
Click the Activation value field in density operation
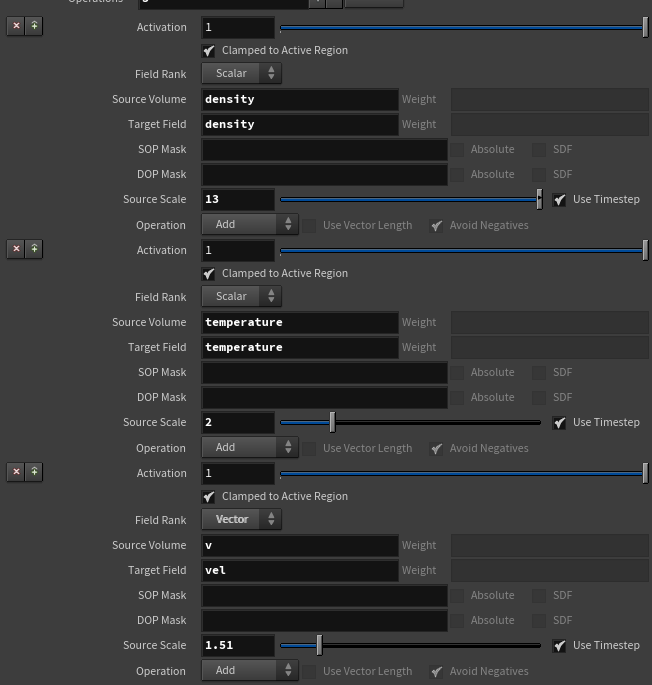tap(238, 28)
